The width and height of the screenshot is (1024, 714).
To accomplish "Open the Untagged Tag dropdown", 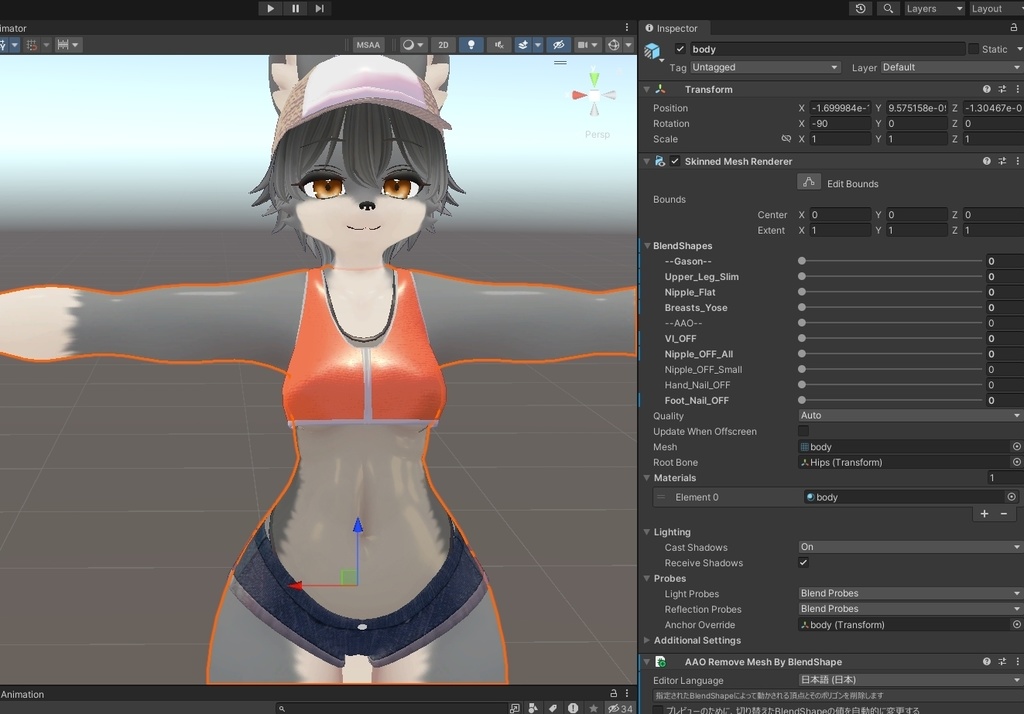I will (765, 67).
